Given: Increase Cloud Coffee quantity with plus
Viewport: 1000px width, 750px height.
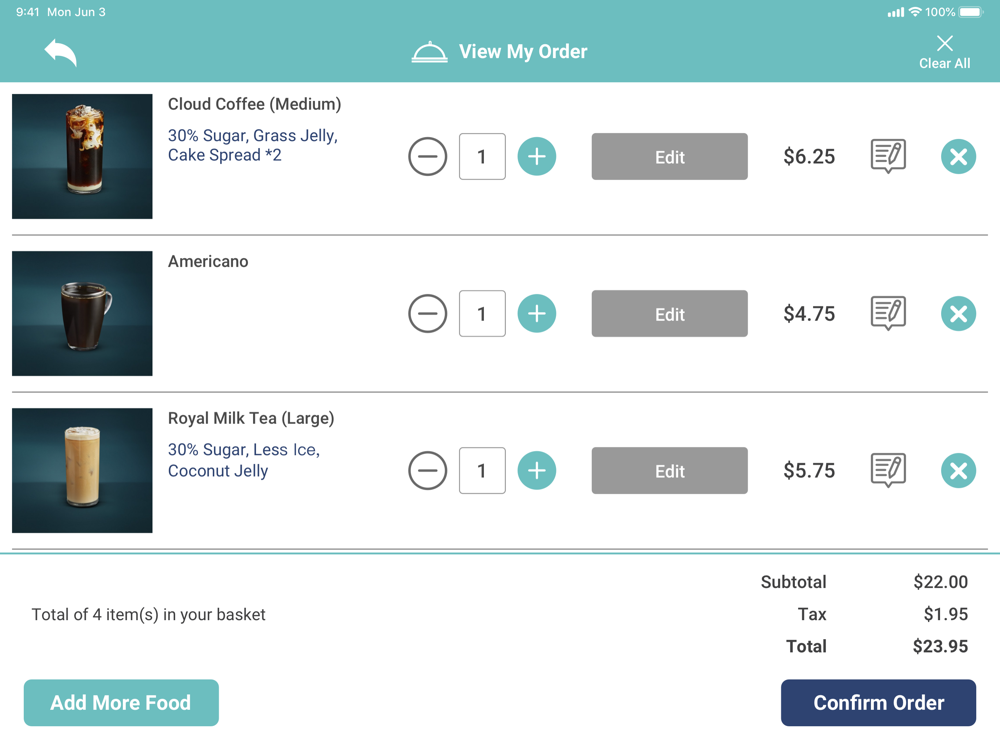Looking at the screenshot, I should (x=536, y=156).
